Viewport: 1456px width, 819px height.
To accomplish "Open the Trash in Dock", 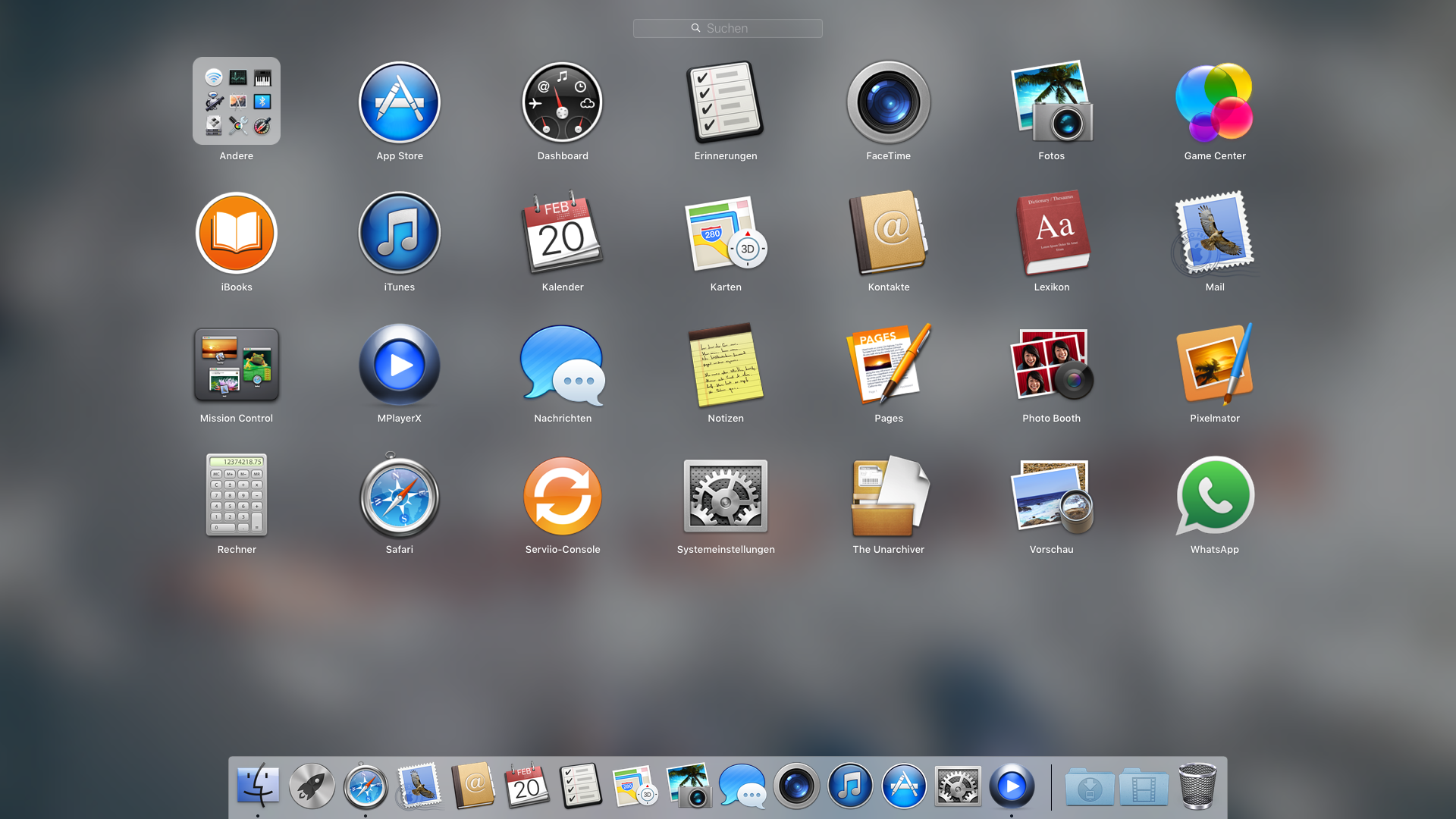I will pyautogui.click(x=1197, y=786).
